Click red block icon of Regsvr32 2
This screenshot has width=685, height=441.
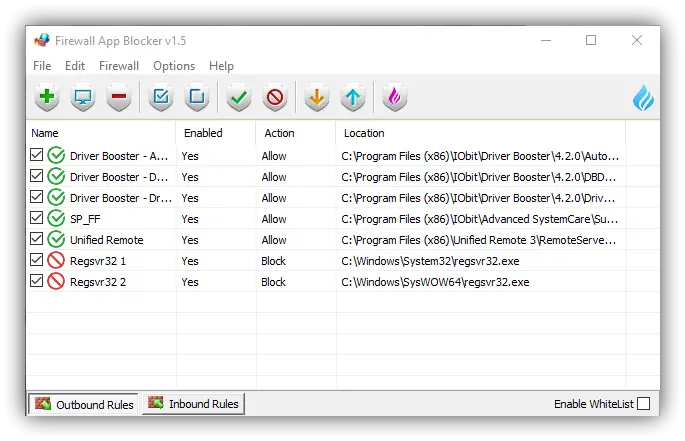56,281
